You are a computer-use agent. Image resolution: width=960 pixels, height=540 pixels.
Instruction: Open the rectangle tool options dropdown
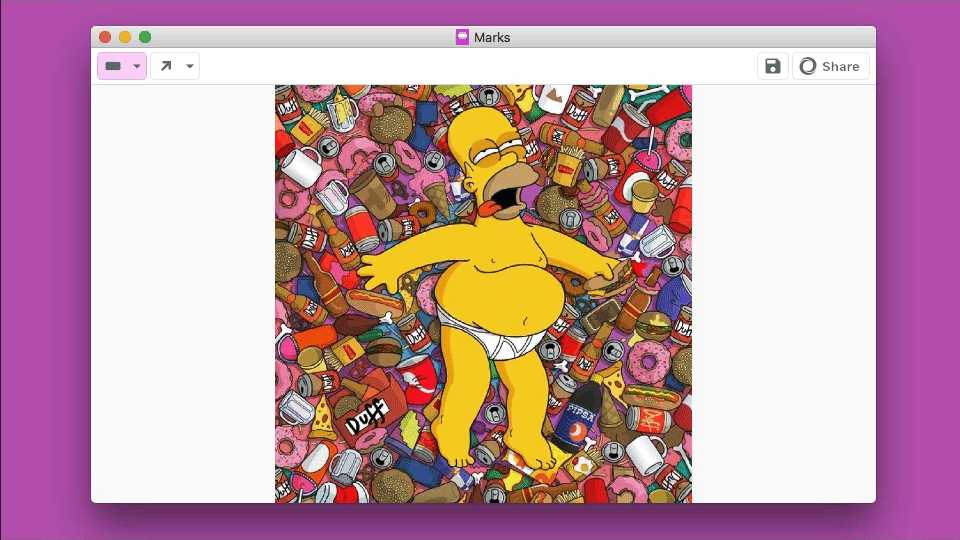tap(137, 66)
